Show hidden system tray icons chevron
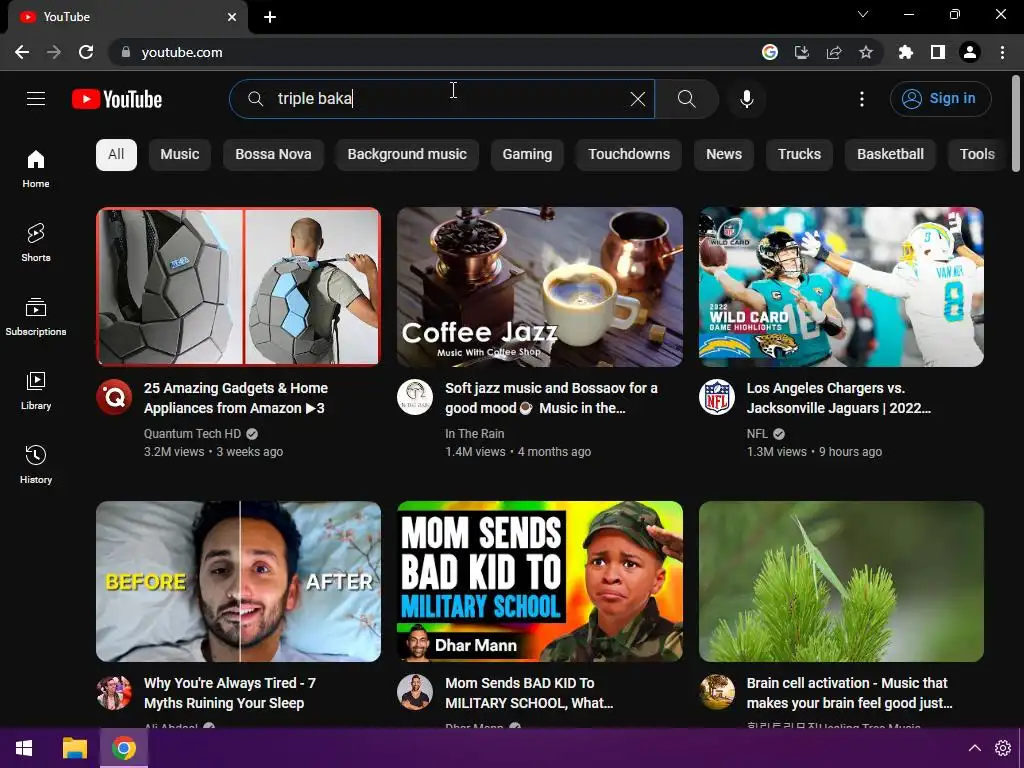Screen dimensions: 1024x768 pyautogui.click(x=974, y=748)
